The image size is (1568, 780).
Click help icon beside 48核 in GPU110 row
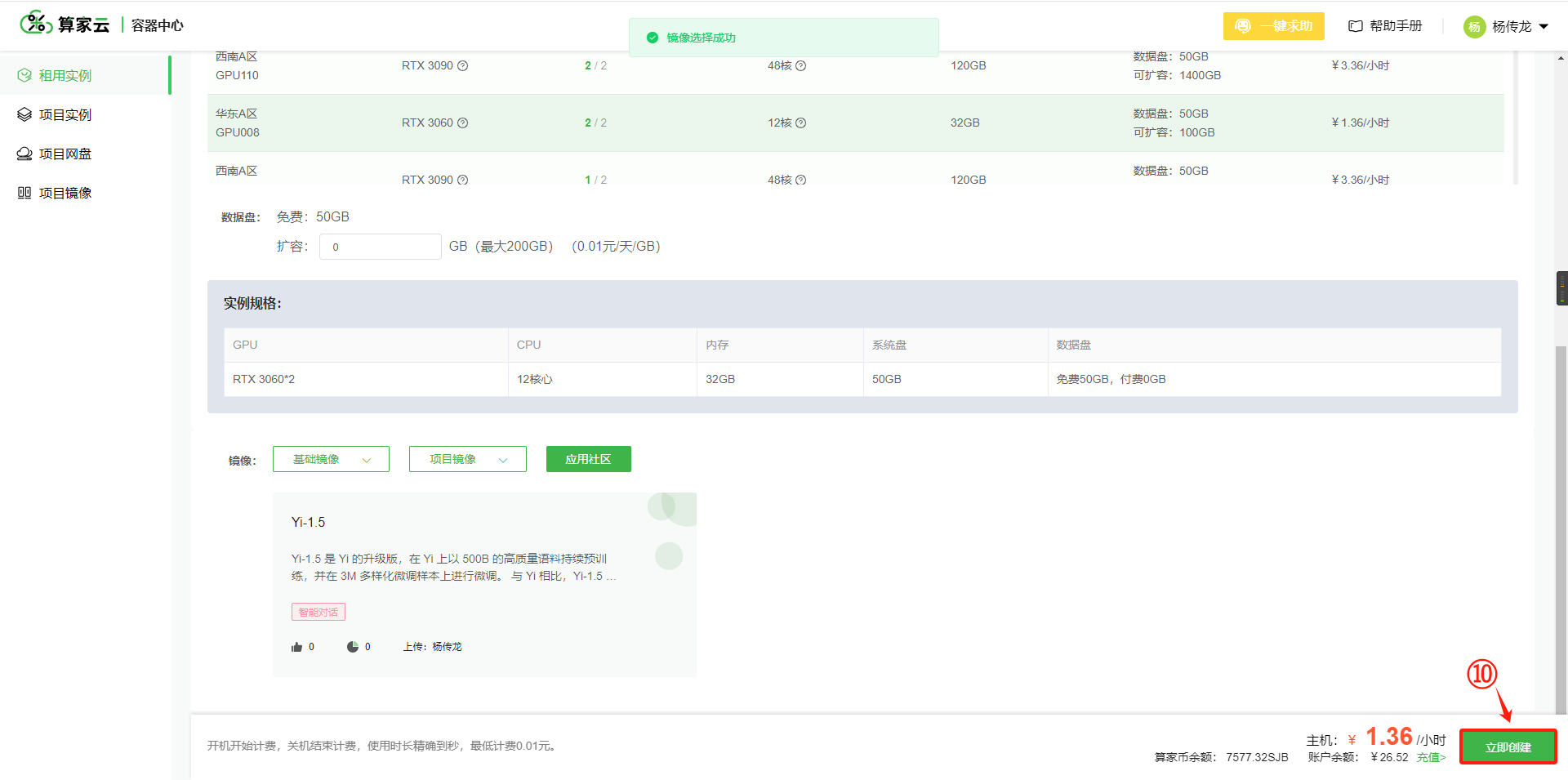(x=800, y=65)
